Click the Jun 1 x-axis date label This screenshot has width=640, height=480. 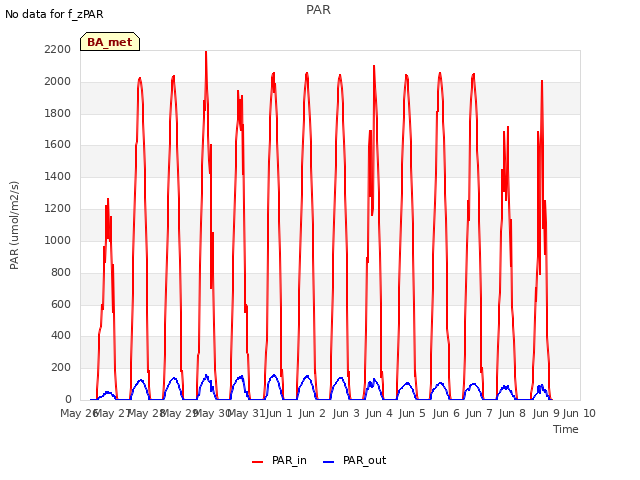click(x=279, y=413)
